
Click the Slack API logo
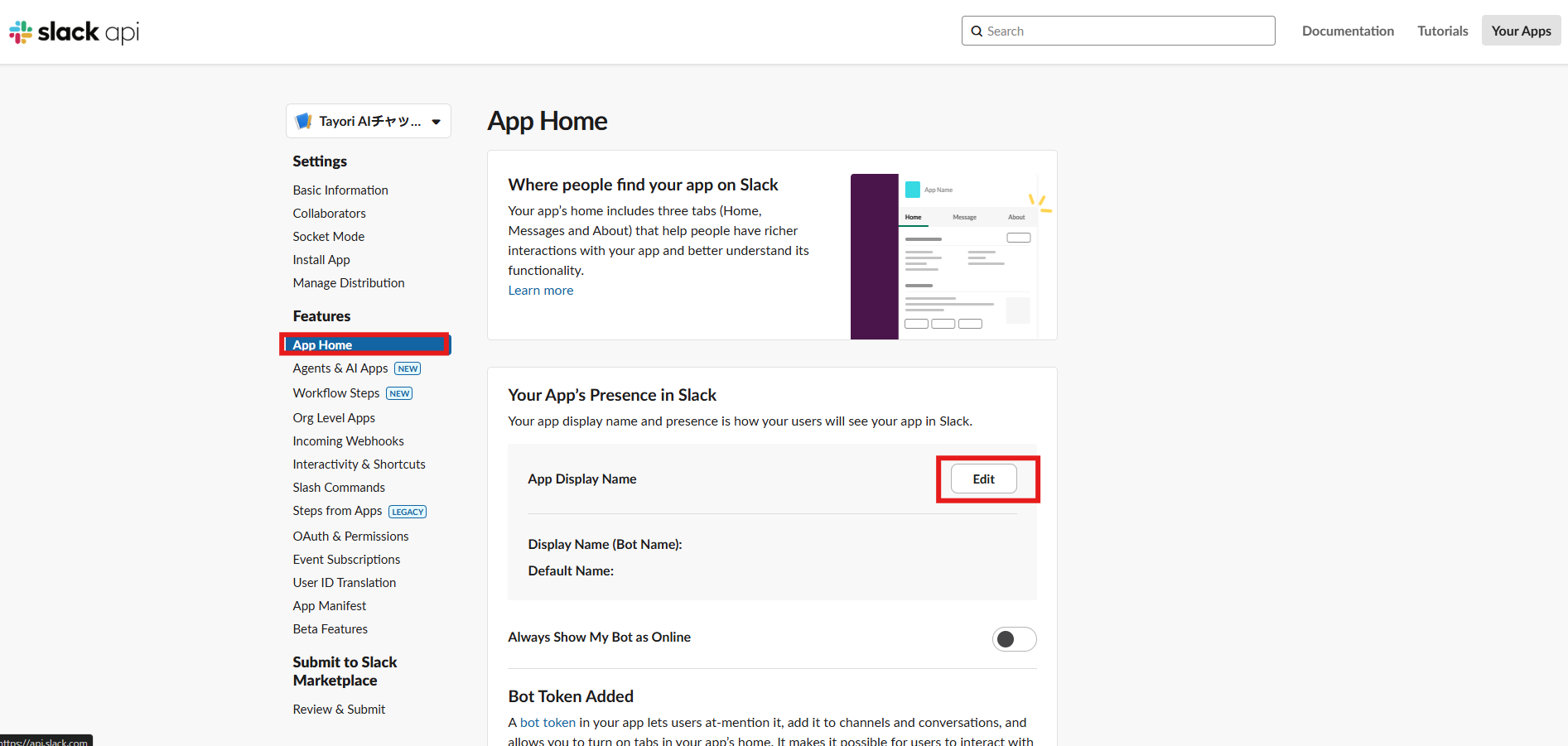74,32
